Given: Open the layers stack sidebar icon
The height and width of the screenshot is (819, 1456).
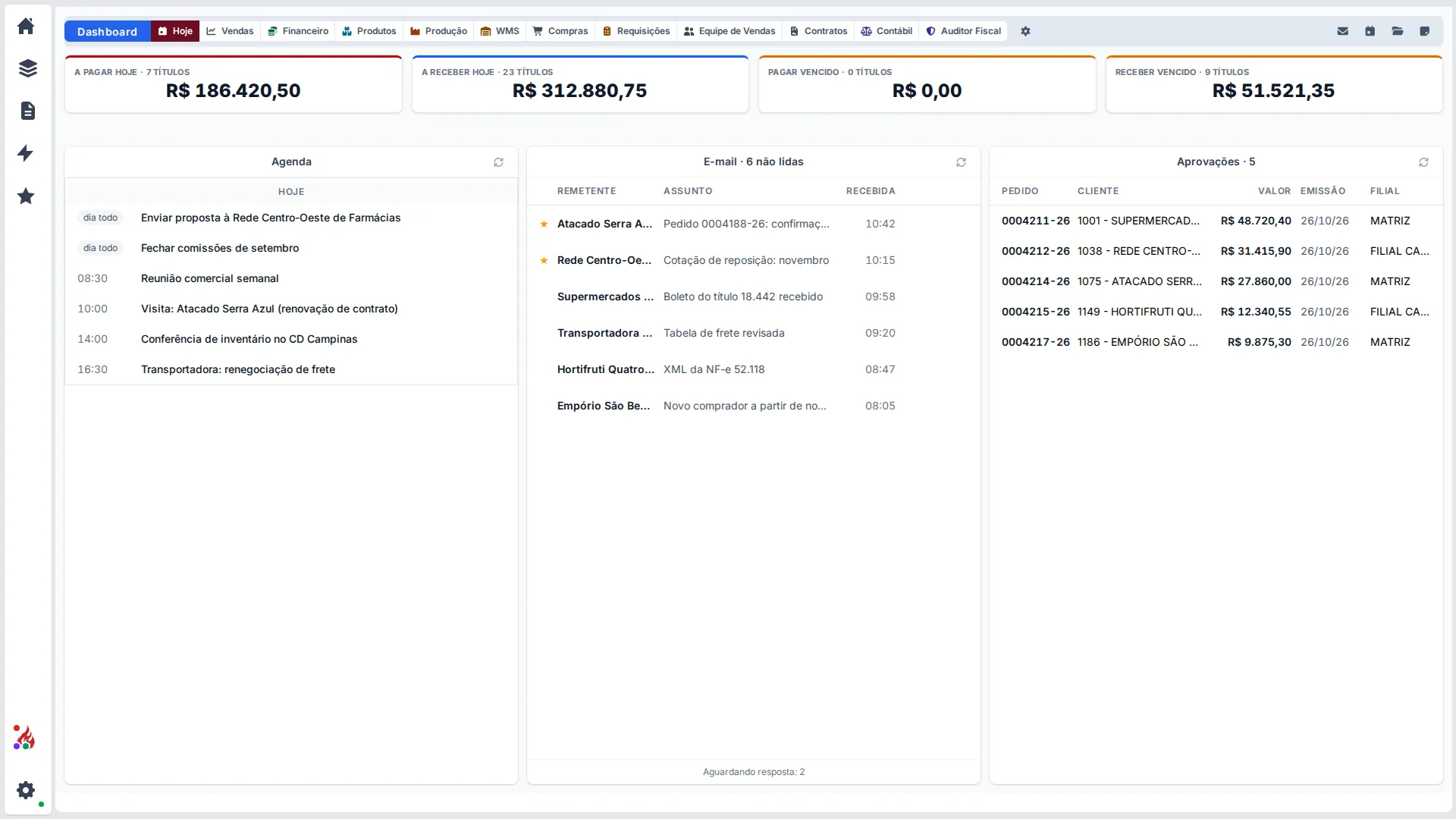Looking at the screenshot, I should coord(27,68).
